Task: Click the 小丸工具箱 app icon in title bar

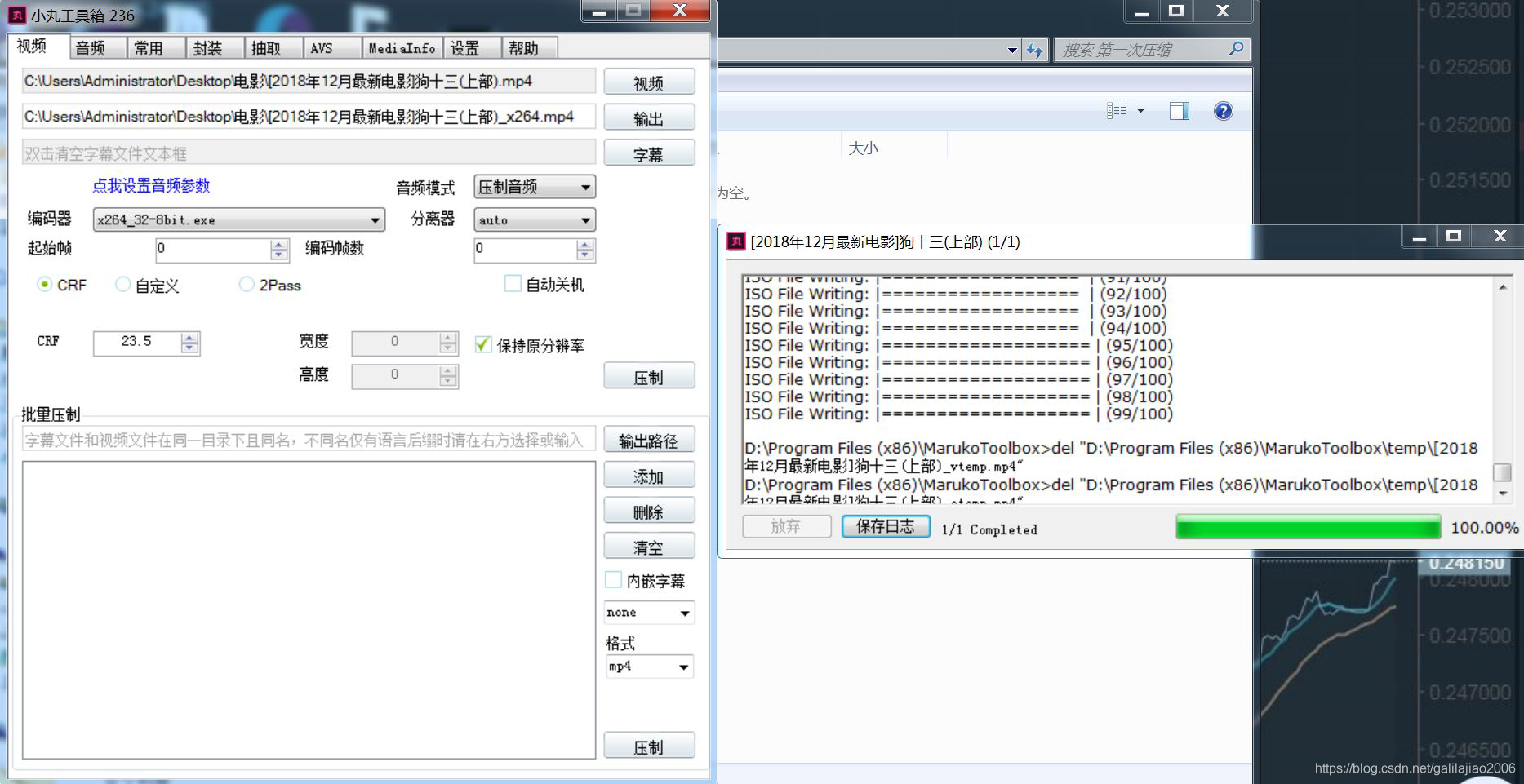Action: click(x=18, y=15)
